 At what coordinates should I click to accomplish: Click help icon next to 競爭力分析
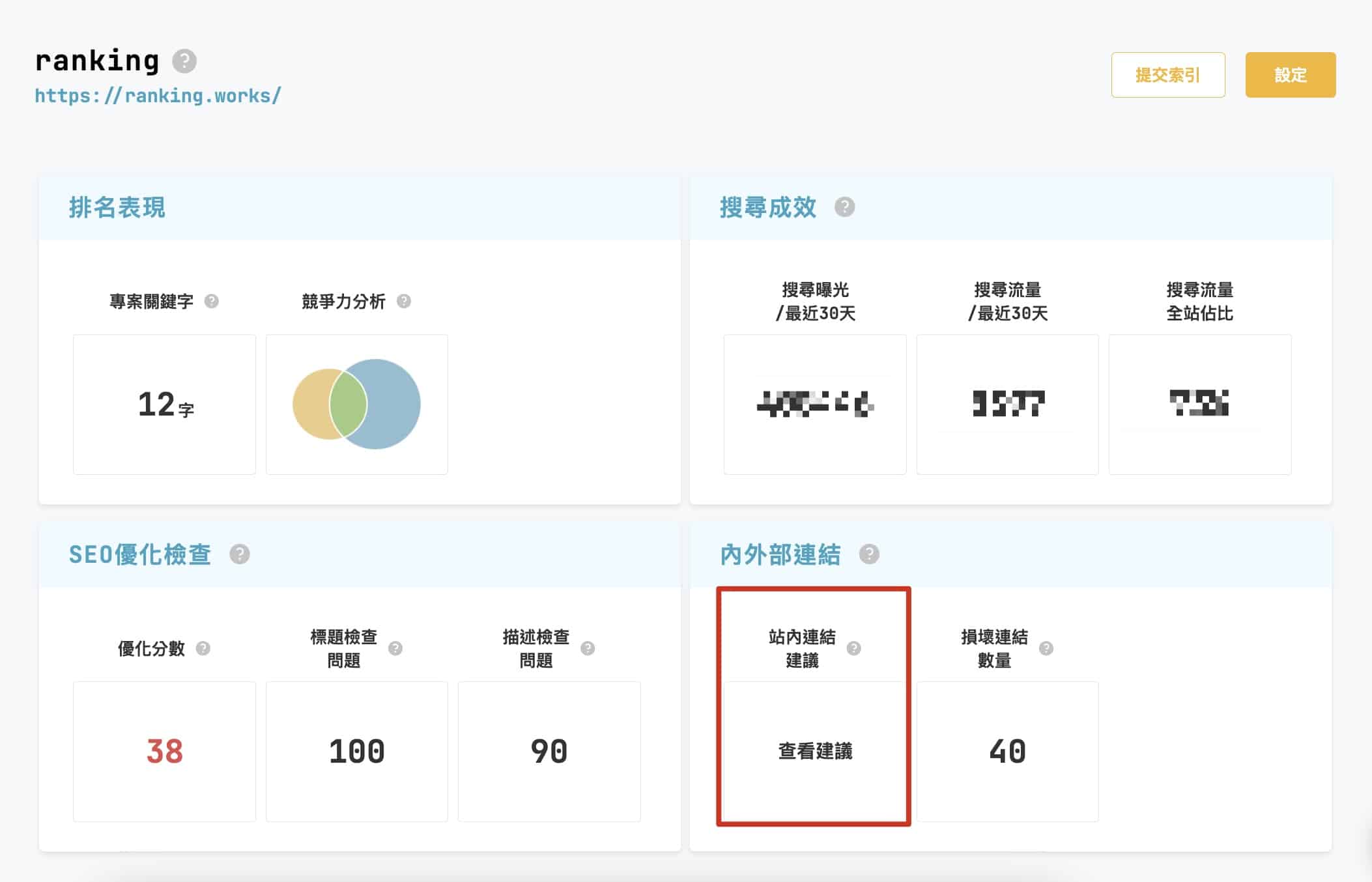click(403, 301)
